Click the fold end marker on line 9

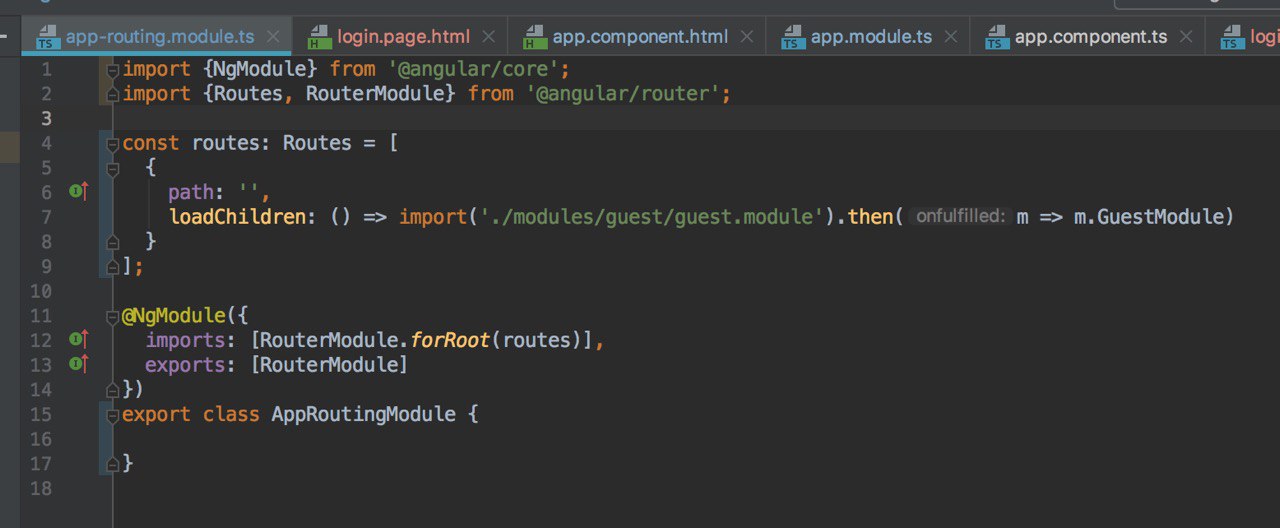113,266
